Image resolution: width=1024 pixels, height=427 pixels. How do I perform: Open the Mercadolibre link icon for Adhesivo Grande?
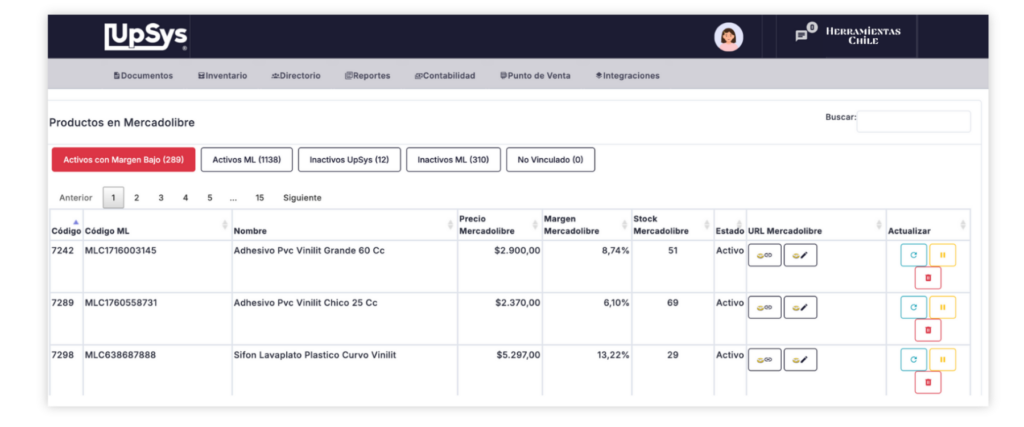[x=765, y=255]
